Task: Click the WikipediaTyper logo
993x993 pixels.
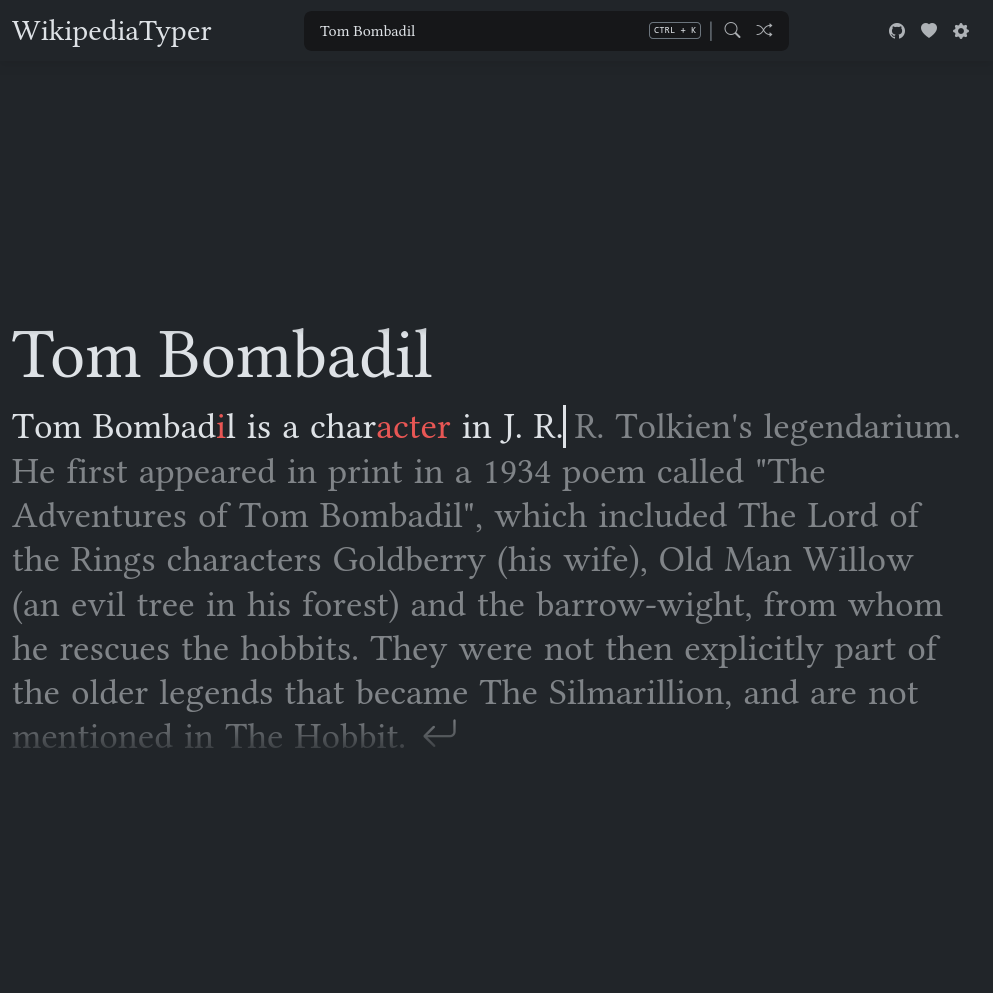Action: (x=111, y=31)
